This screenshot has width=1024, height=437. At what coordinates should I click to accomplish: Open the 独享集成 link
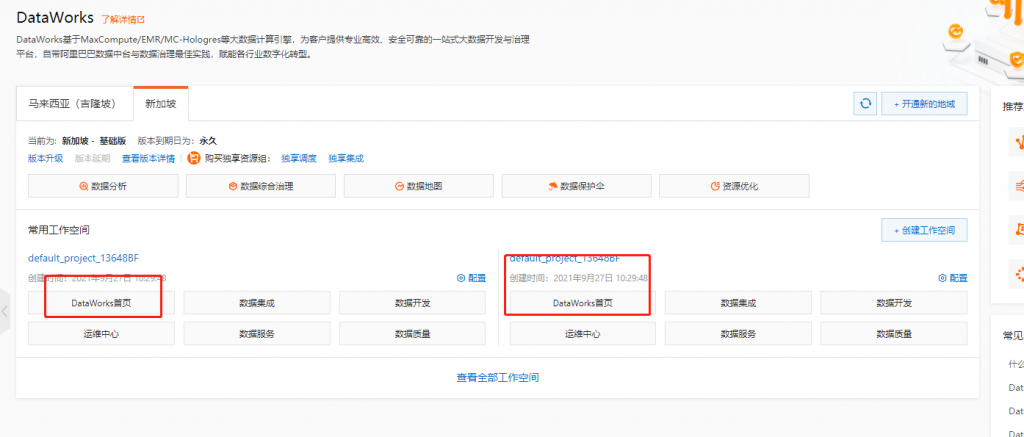click(345, 158)
